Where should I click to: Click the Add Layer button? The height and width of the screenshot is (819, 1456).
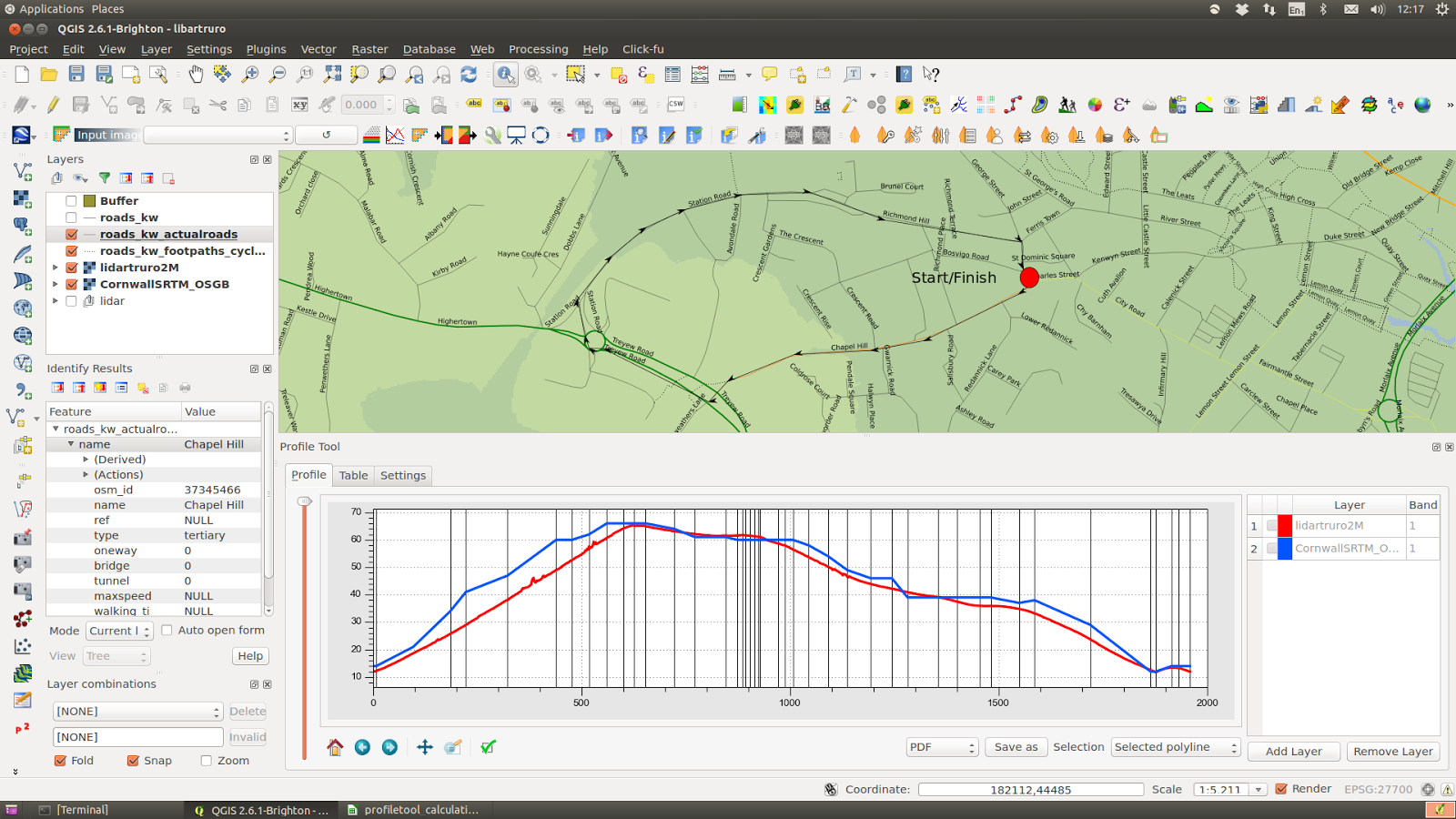(1293, 752)
